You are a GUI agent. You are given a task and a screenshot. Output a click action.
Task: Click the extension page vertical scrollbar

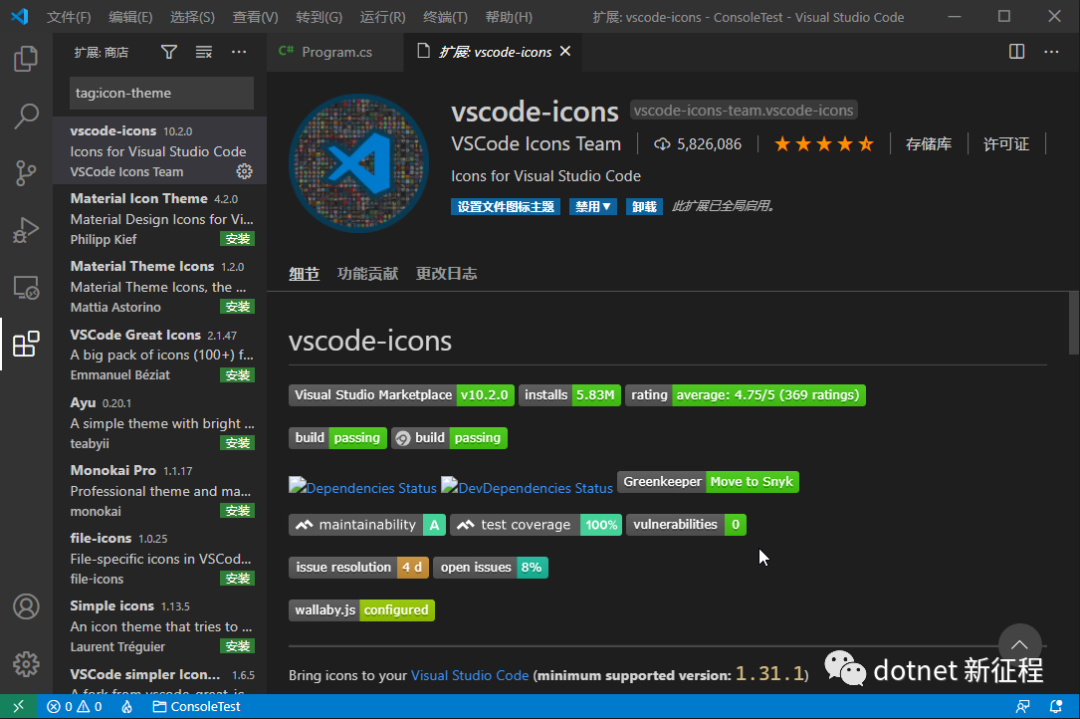[1073, 322]
